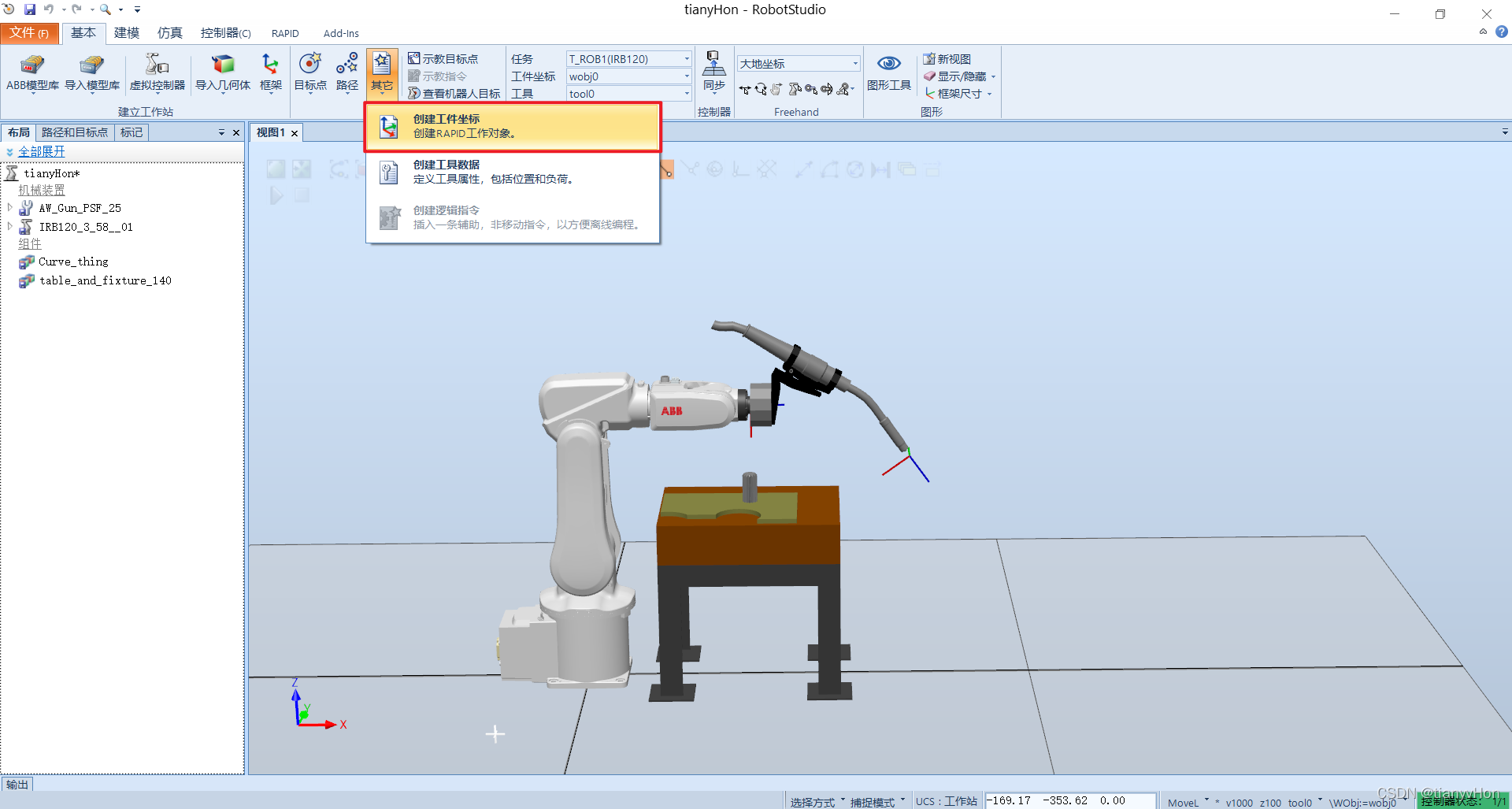Image resolution: width=1512 pixels, height=809 pixels.
Task: Expand the AW_Gun_PSF_25 tree node
Action: 9,208
